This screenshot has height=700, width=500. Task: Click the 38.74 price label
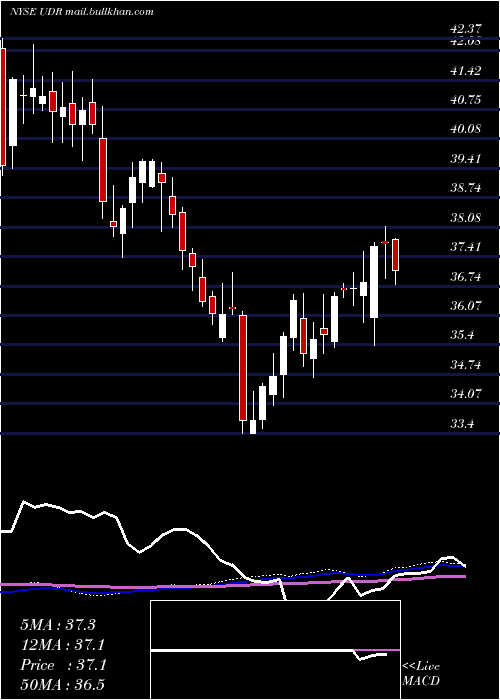466,188
